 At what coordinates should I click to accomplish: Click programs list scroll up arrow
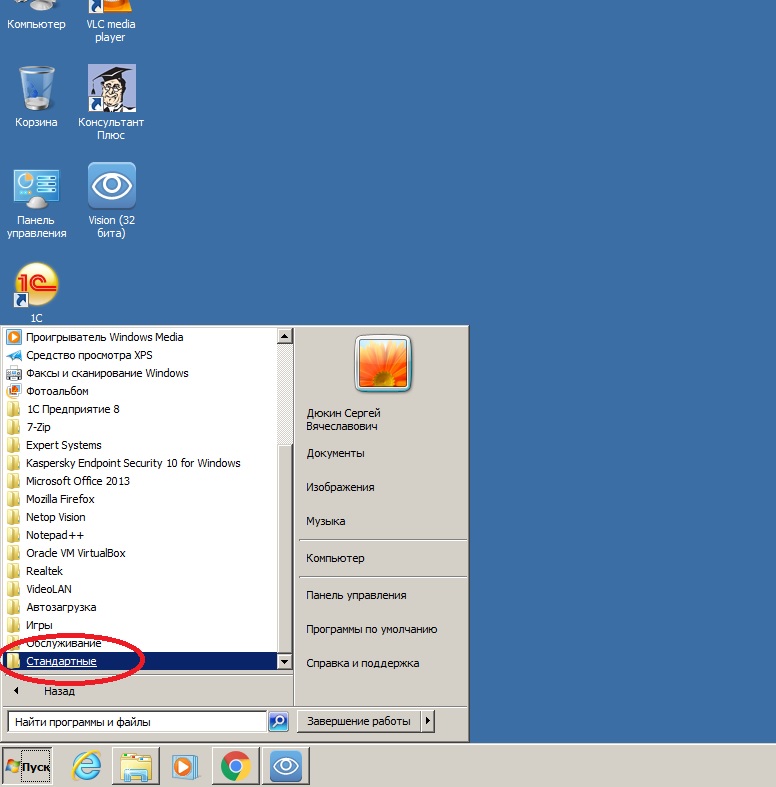285,336
